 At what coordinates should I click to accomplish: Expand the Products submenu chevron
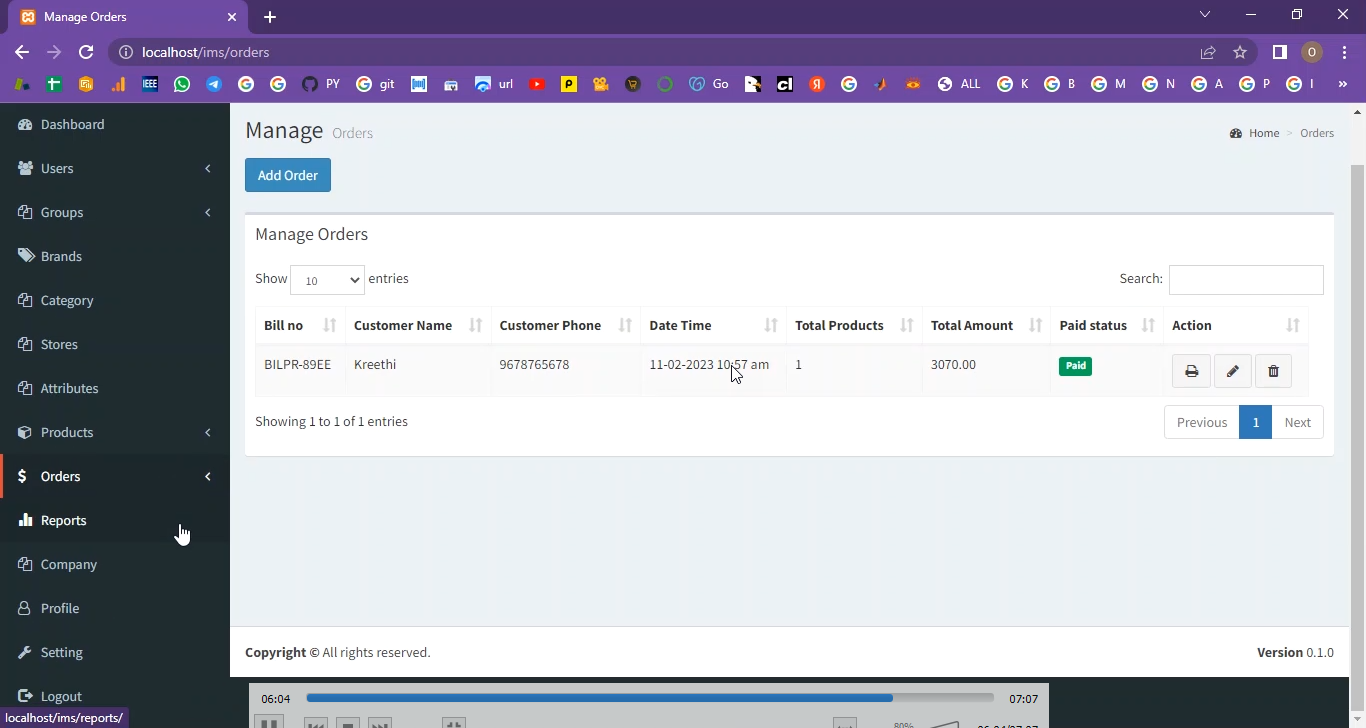tap(208, 432)
